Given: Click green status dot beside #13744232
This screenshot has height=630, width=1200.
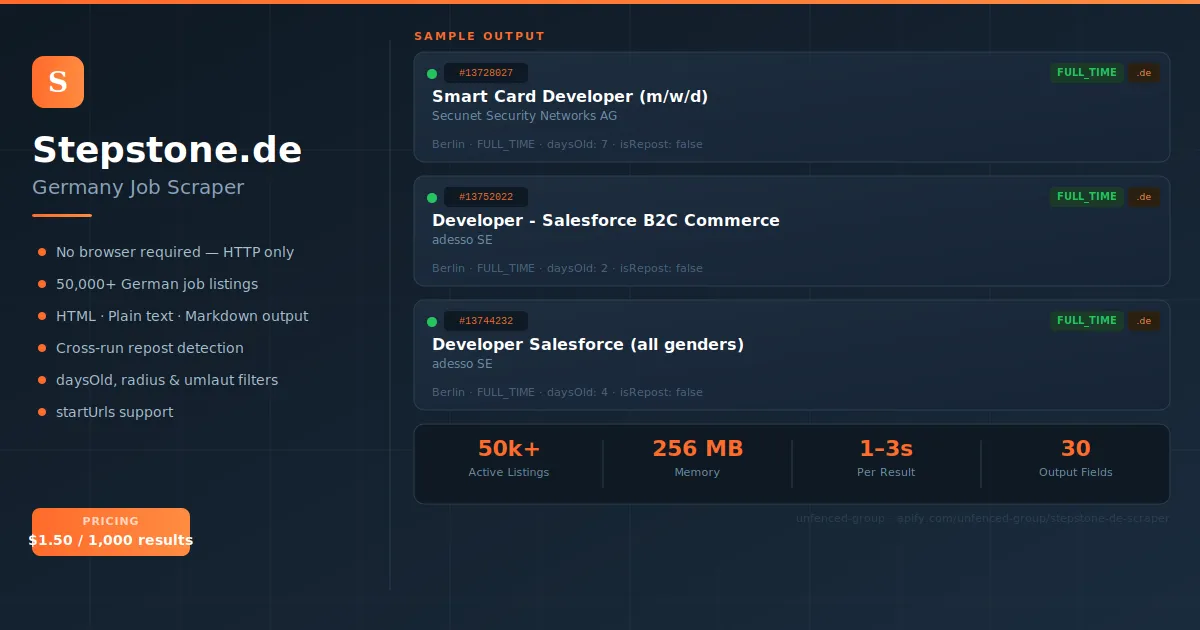Looking at the screenshot, I should 432,322.
